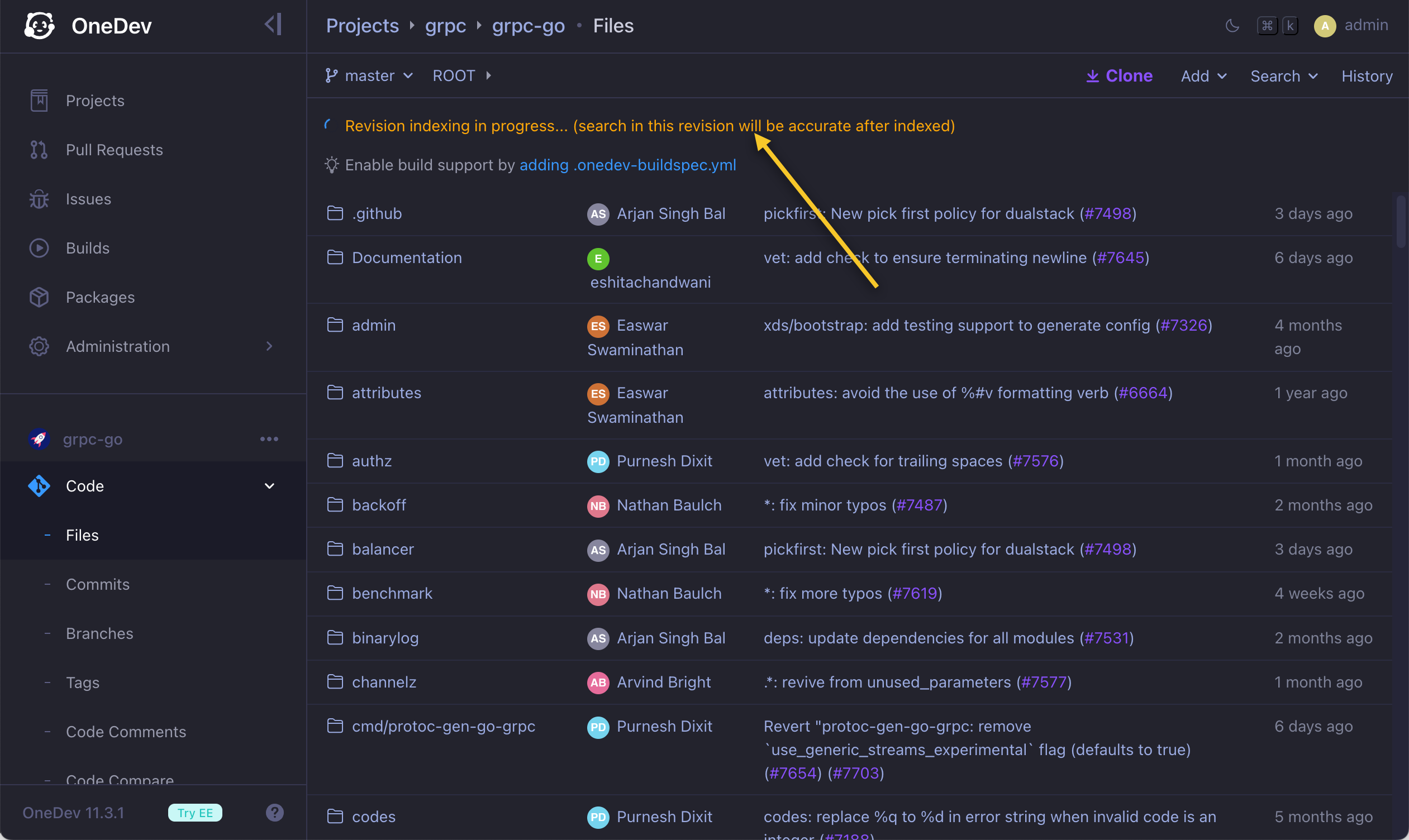
Task: Open grpc-go project three-dot menu
Action: click(269, 438)
